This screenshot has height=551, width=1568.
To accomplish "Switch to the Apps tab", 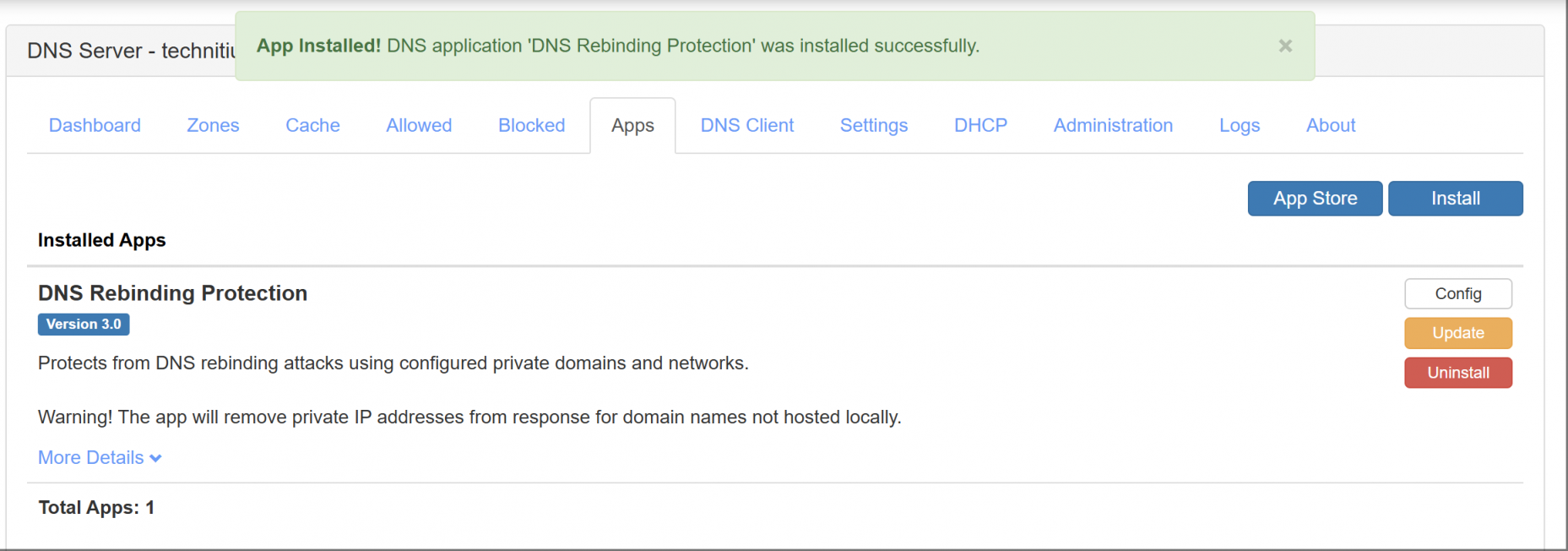I will tap(632, 125).
